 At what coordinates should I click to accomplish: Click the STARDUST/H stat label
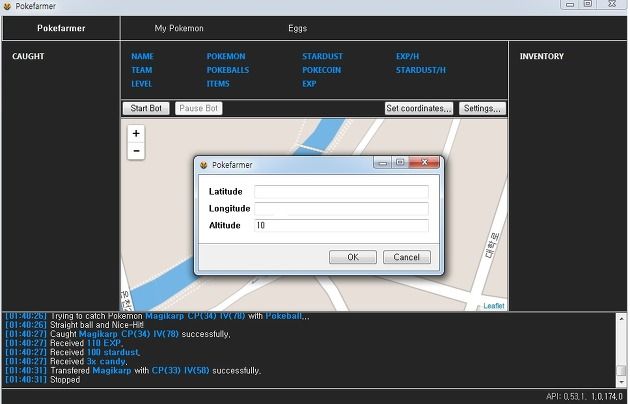pos(421,70)
